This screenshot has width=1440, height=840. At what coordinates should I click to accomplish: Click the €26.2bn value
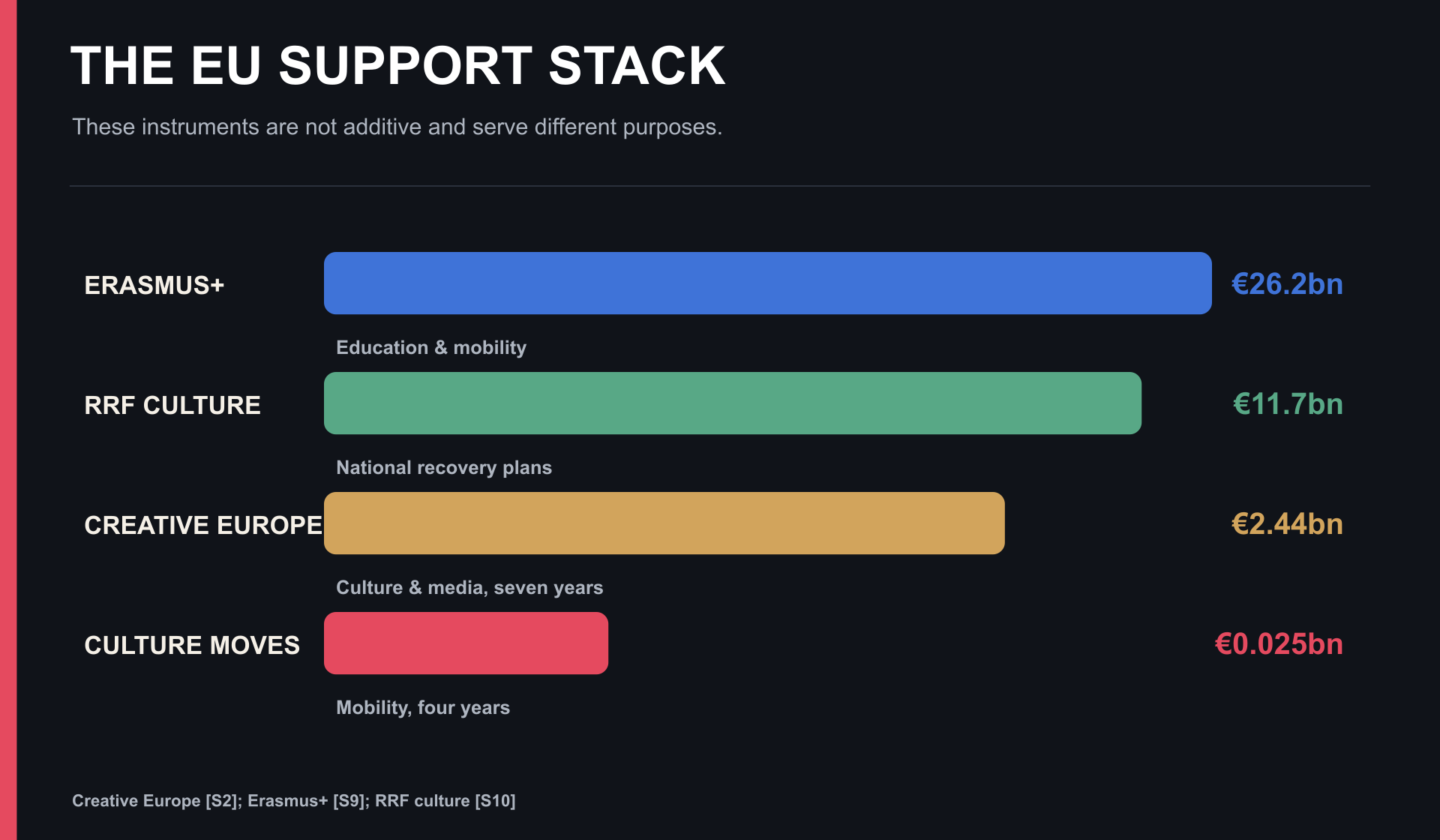tap(1287, 284)
